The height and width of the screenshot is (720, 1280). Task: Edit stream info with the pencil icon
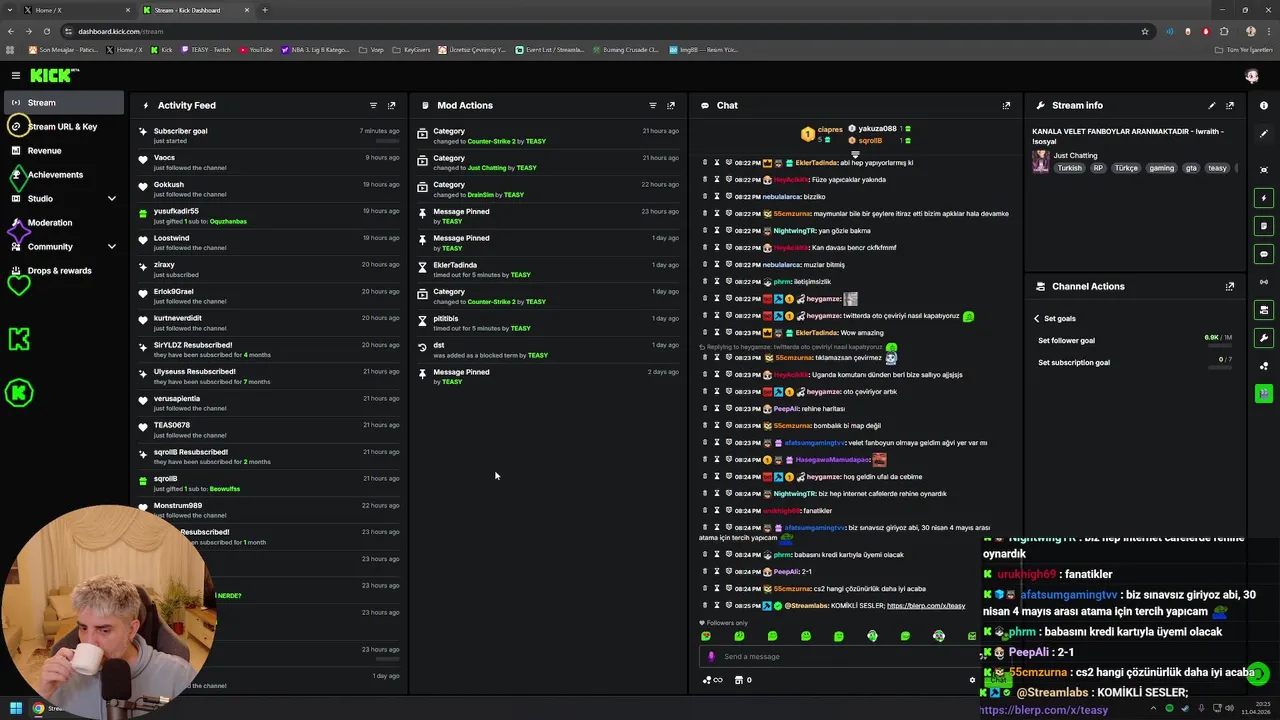tap(1212, 105)
